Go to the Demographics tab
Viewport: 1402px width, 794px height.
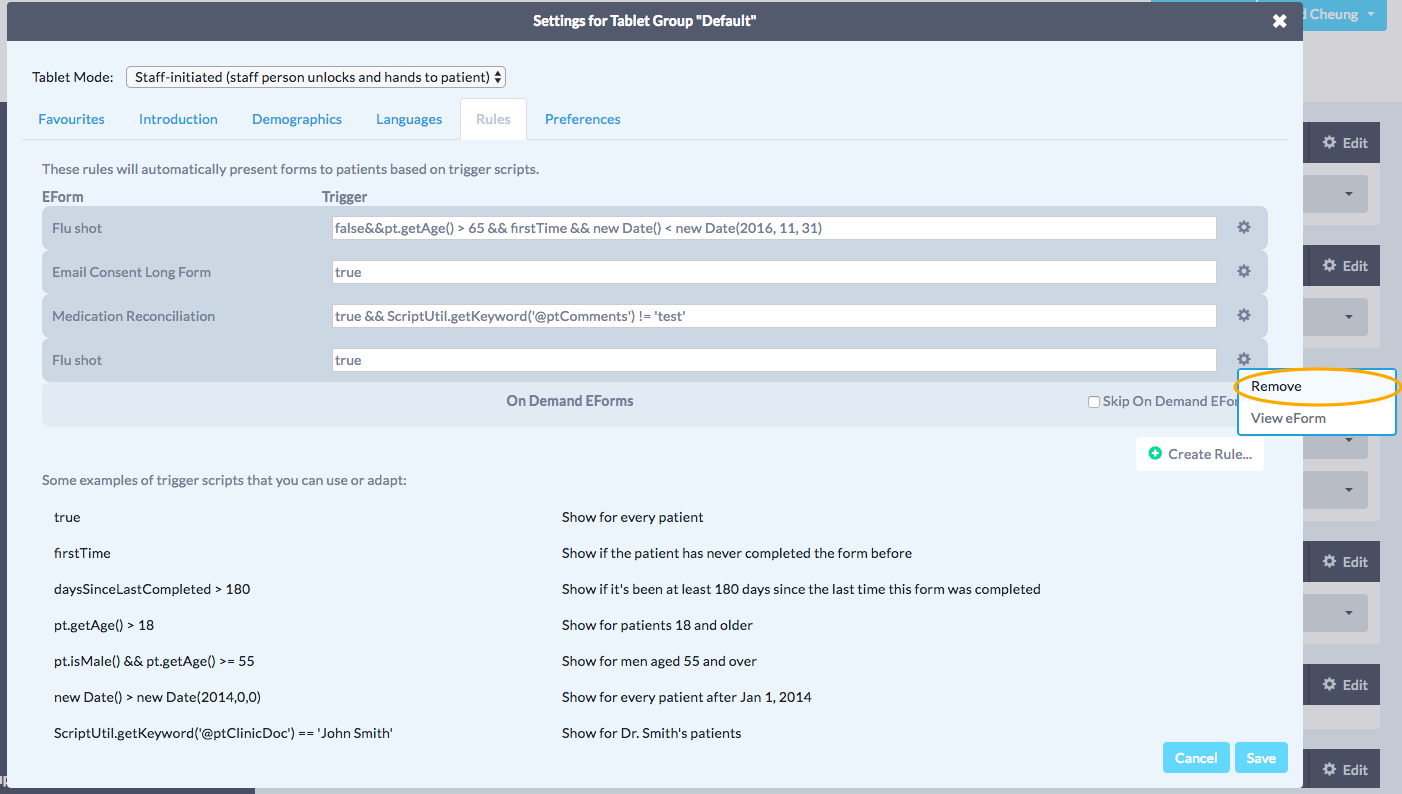pos(297,119)
